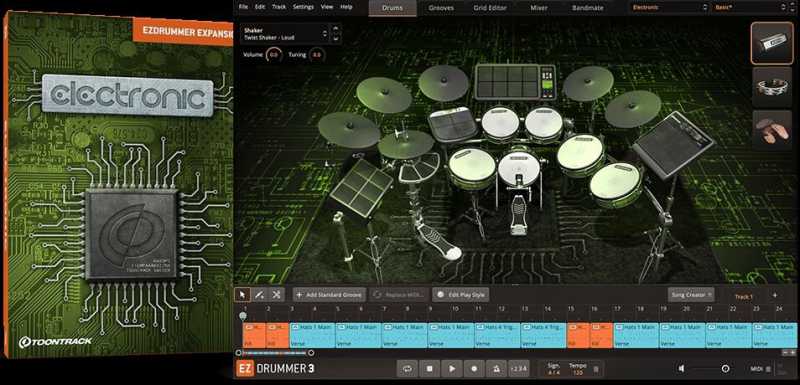Click the Tempo 120 value field

click(578, 369)
